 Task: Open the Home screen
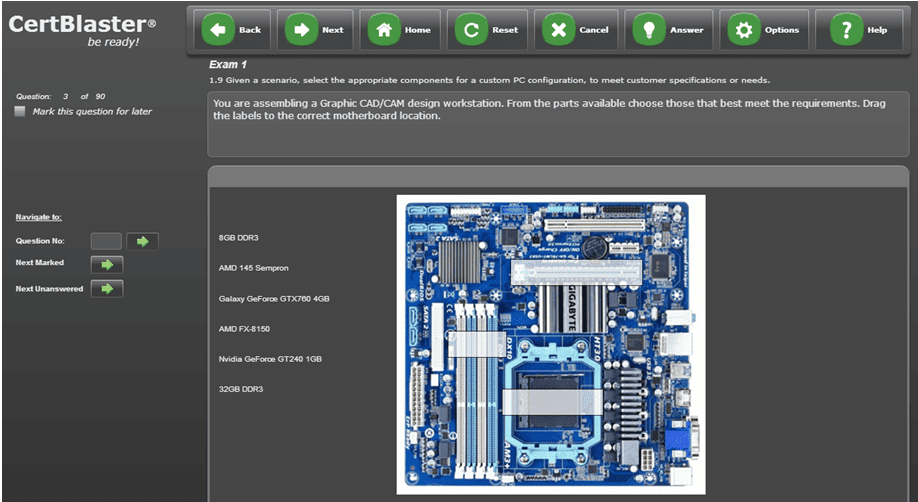(384, 30)
